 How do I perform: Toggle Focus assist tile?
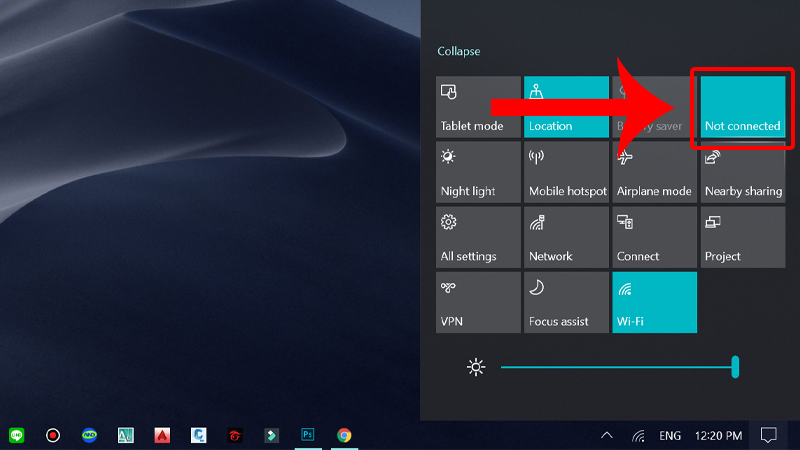[x=566, y=303]
